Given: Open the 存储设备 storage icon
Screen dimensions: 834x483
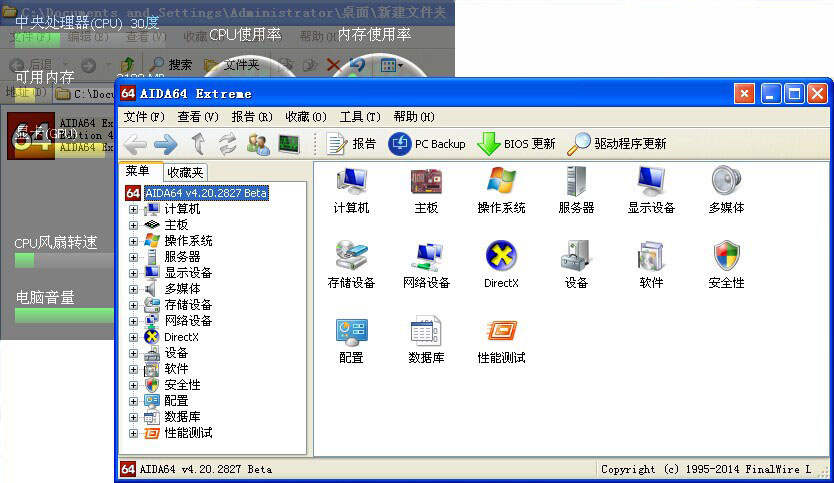Looking at the screenshot, I should pos(351,265).
